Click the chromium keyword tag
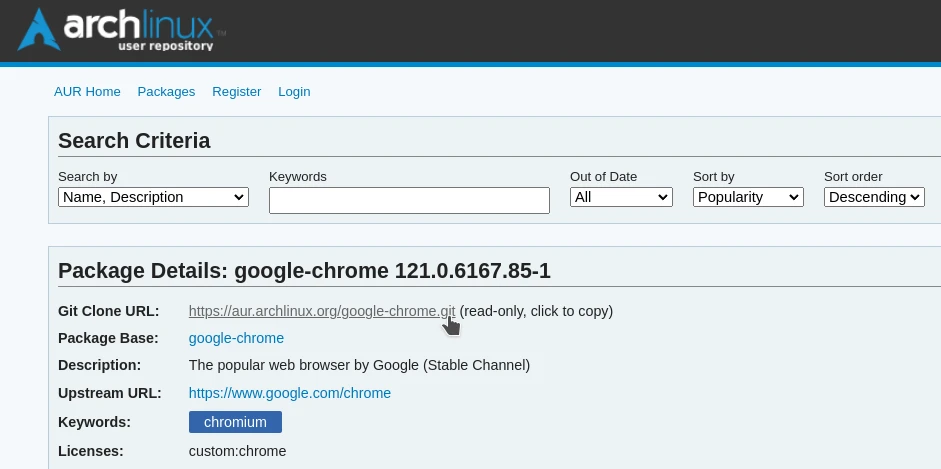The height and width of the screenshot is (469, 941). pyautogui.click(x=235, y=422)
